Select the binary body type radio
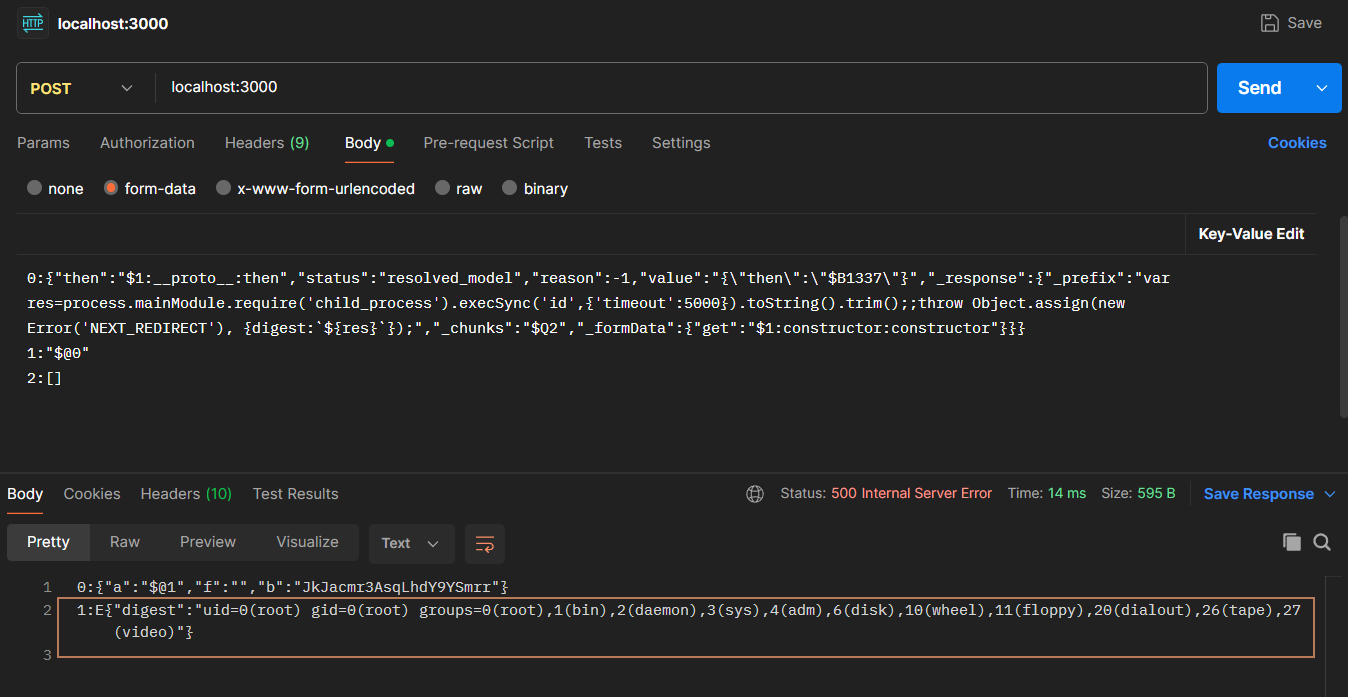The width and height of the screenshot is (1348, 697). (x=510, y=188)
